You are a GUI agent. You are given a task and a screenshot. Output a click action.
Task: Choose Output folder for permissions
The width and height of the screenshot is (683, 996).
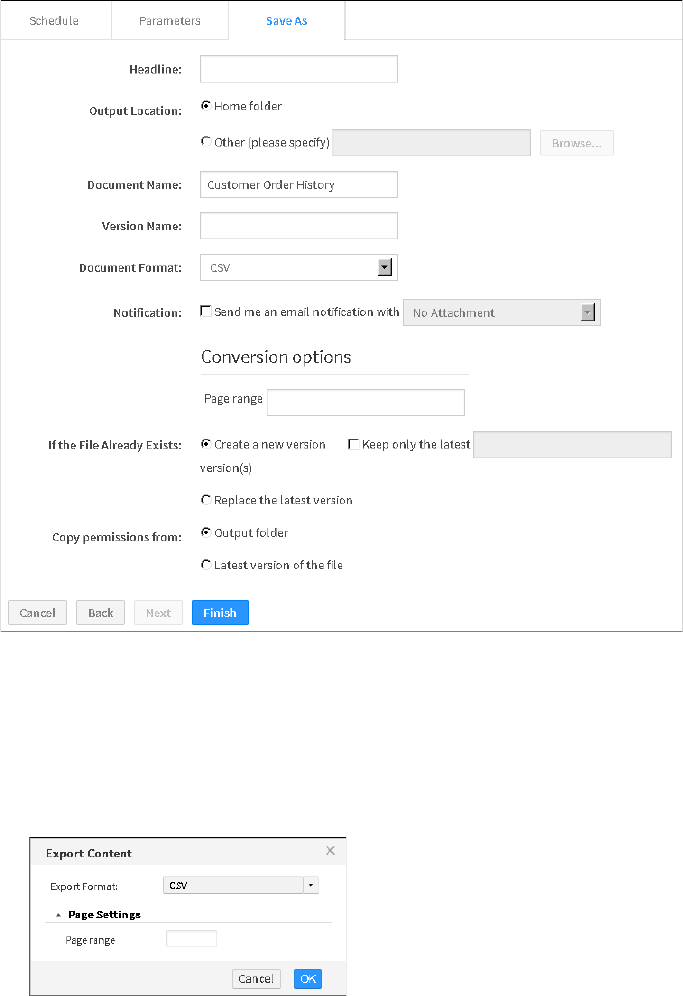pos(206,533)
